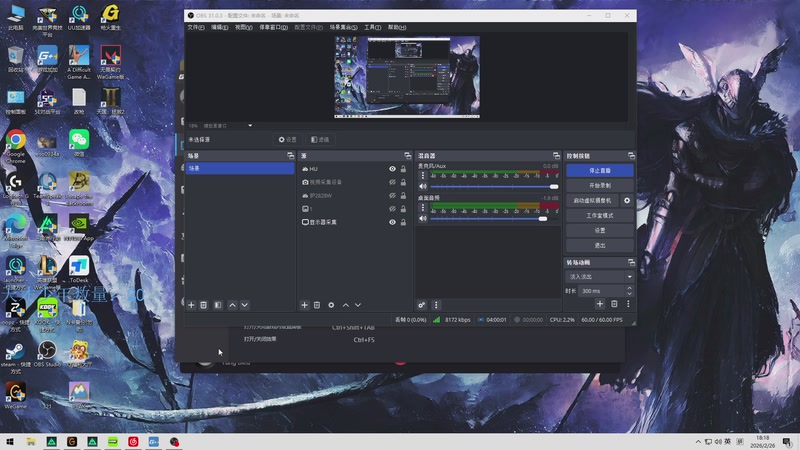Click 启动虚拟摄像机 button

click(592, 201)
